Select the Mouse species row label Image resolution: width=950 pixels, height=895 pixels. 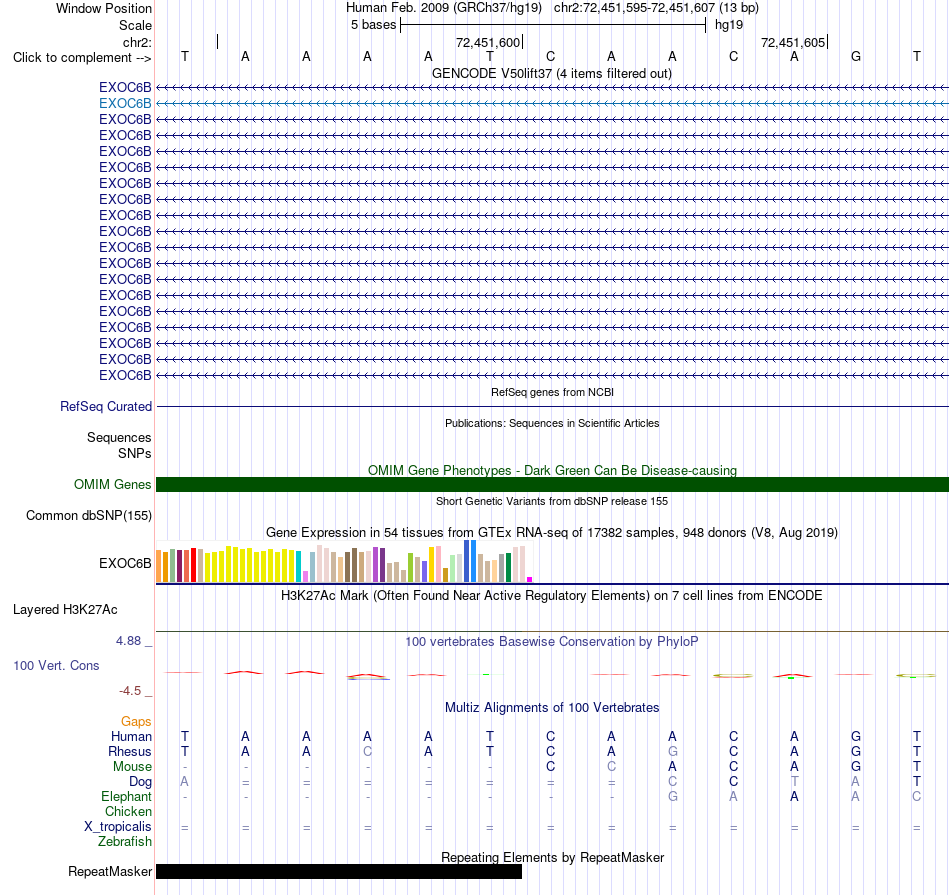pyautogui.click(x=132, y=767)
